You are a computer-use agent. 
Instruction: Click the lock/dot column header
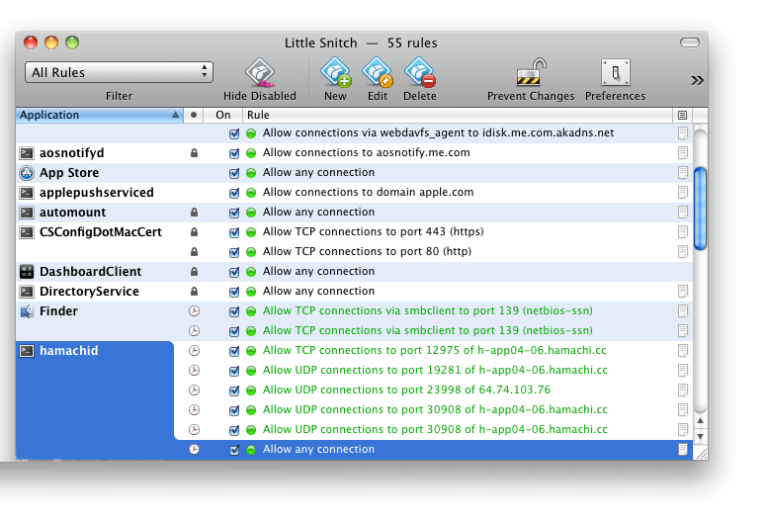(x=194, y=115)
